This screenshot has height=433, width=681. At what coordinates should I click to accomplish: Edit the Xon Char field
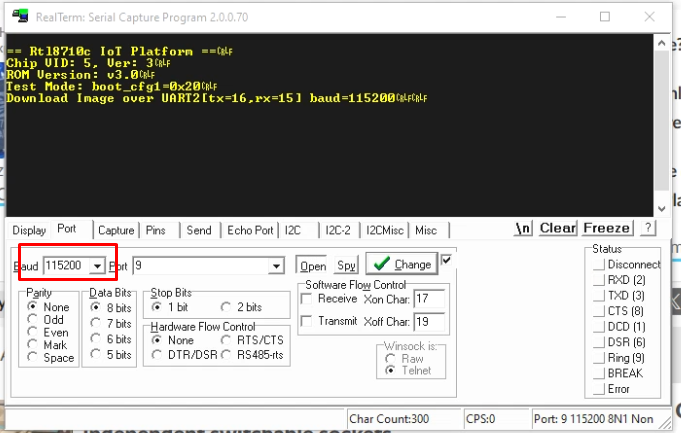[x=429, y=299]
